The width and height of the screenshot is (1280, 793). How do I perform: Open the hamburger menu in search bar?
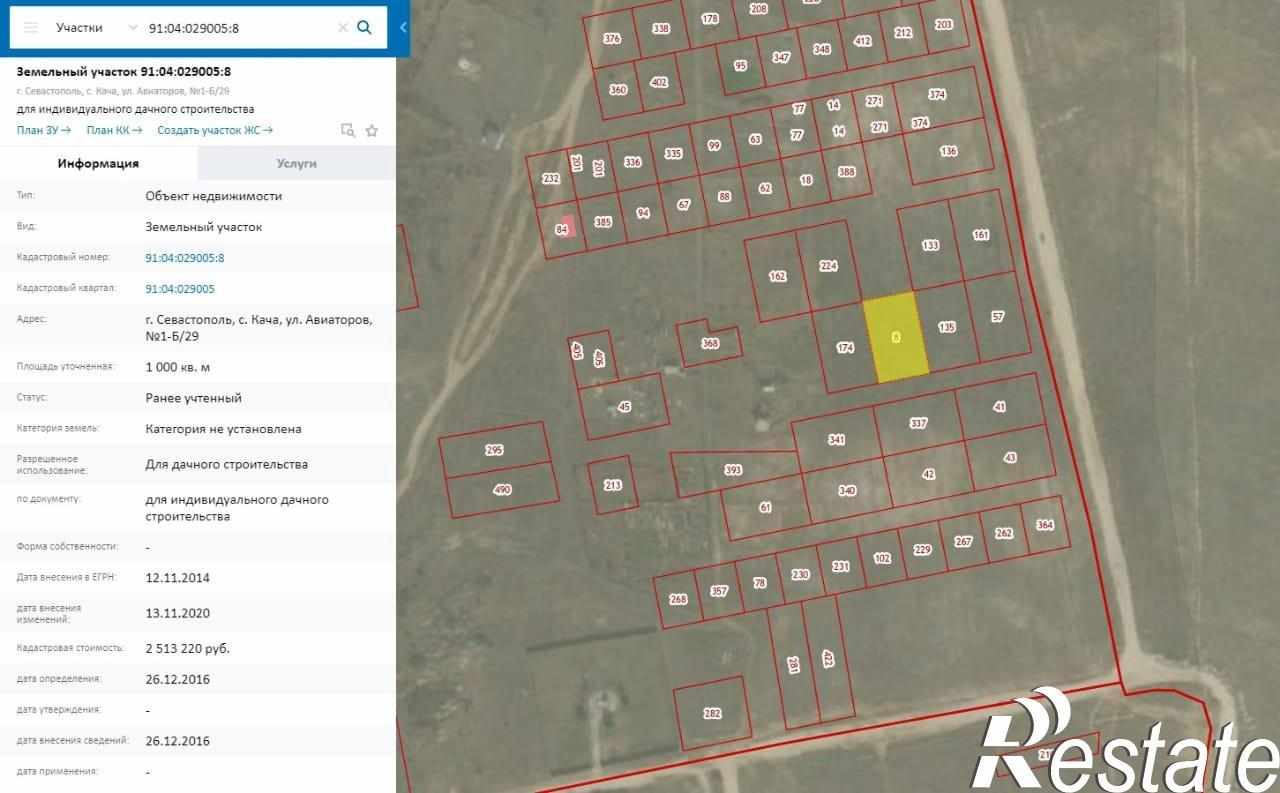30,27
